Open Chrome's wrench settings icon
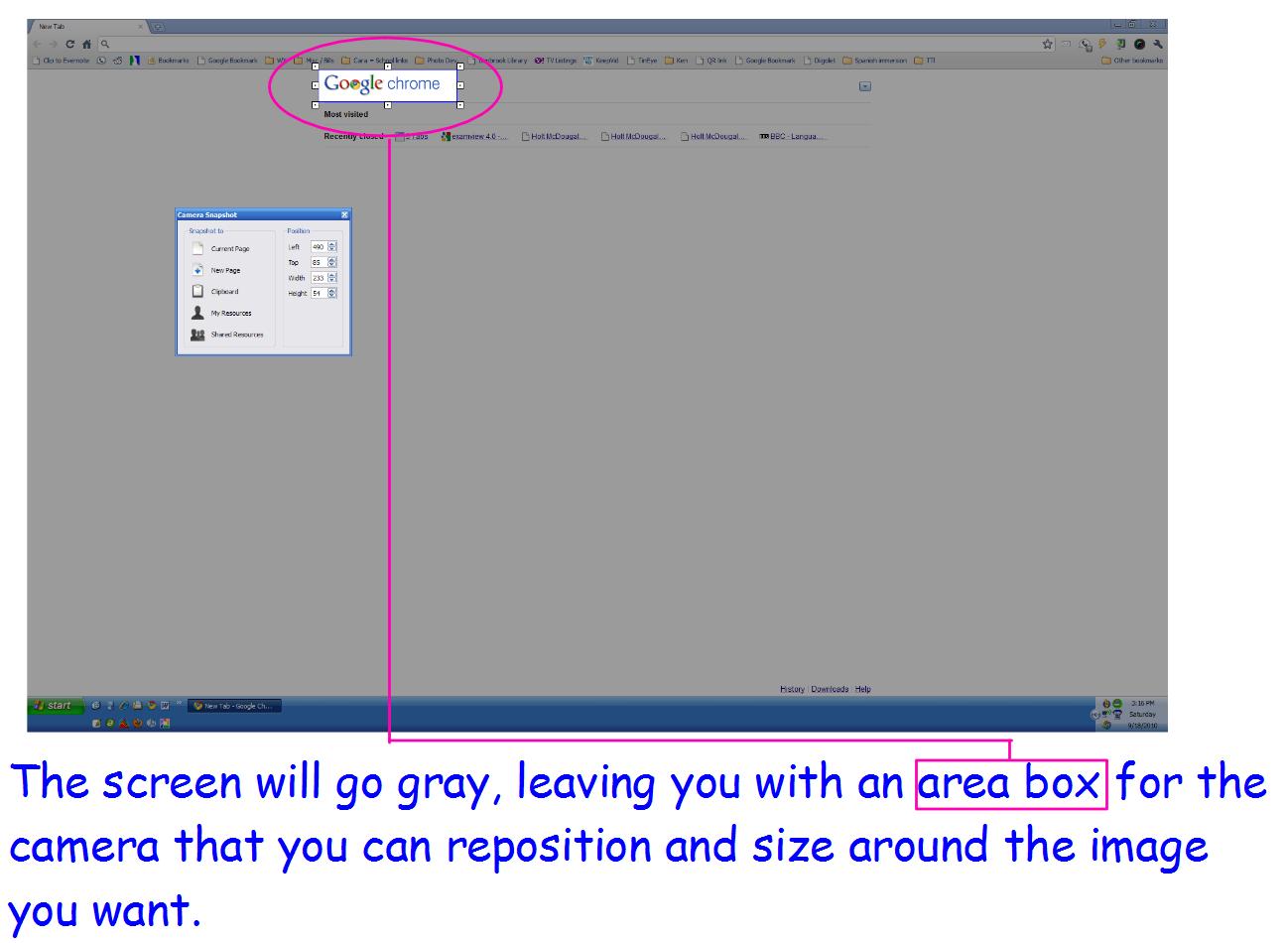Screen dimensions: 1288x943 (1158, 45)
